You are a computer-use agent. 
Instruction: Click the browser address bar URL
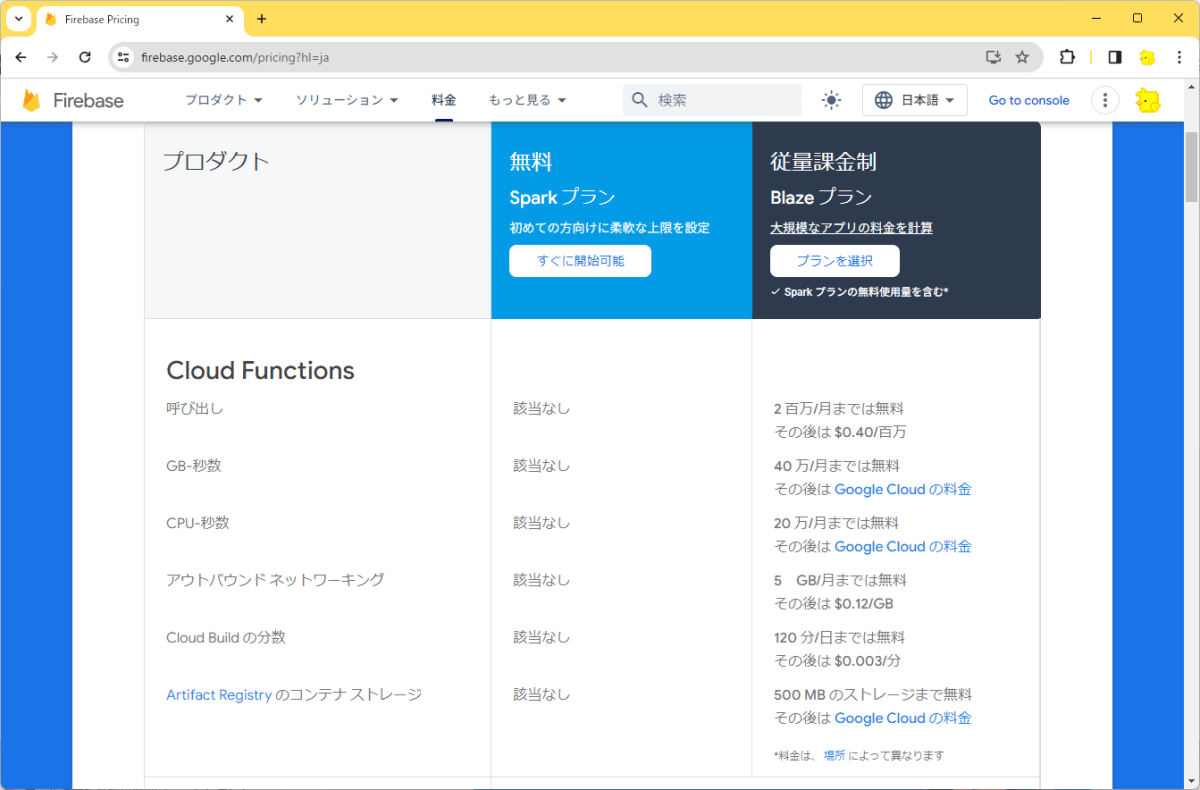click(235, 57)
